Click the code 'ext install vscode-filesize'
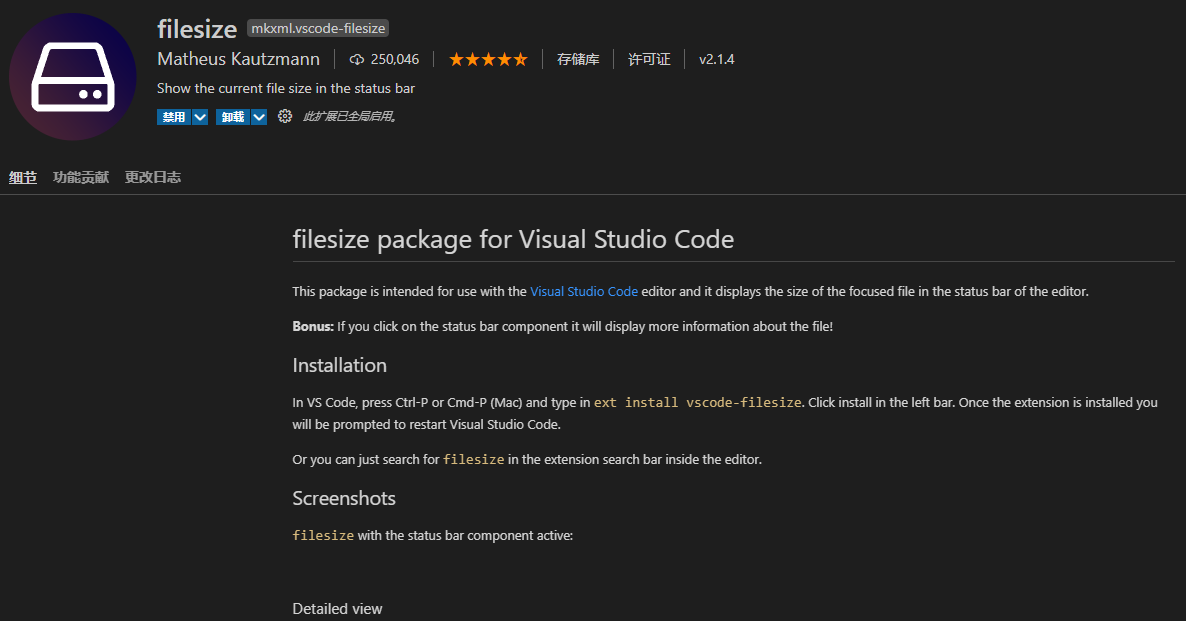The image size is (1186, 621). [x=697, y=402]
